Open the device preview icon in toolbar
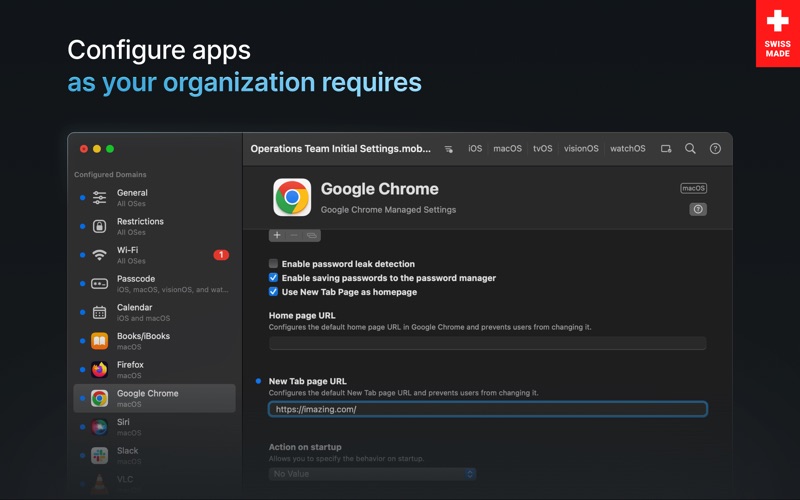Viewport: 800px width, 500px height. click(x=666, y=148)
